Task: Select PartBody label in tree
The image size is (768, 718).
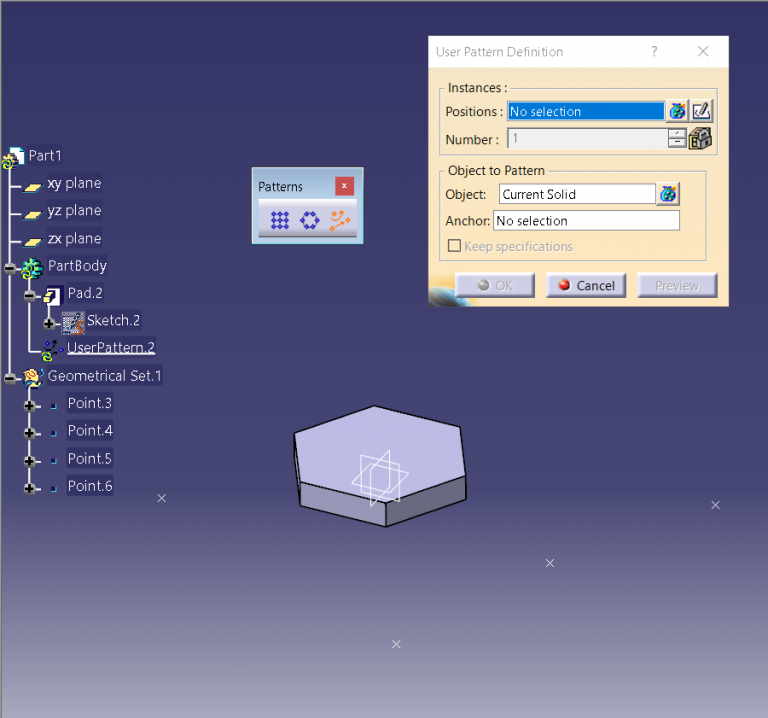Action: pyautogui.click(x=77, y=266)
